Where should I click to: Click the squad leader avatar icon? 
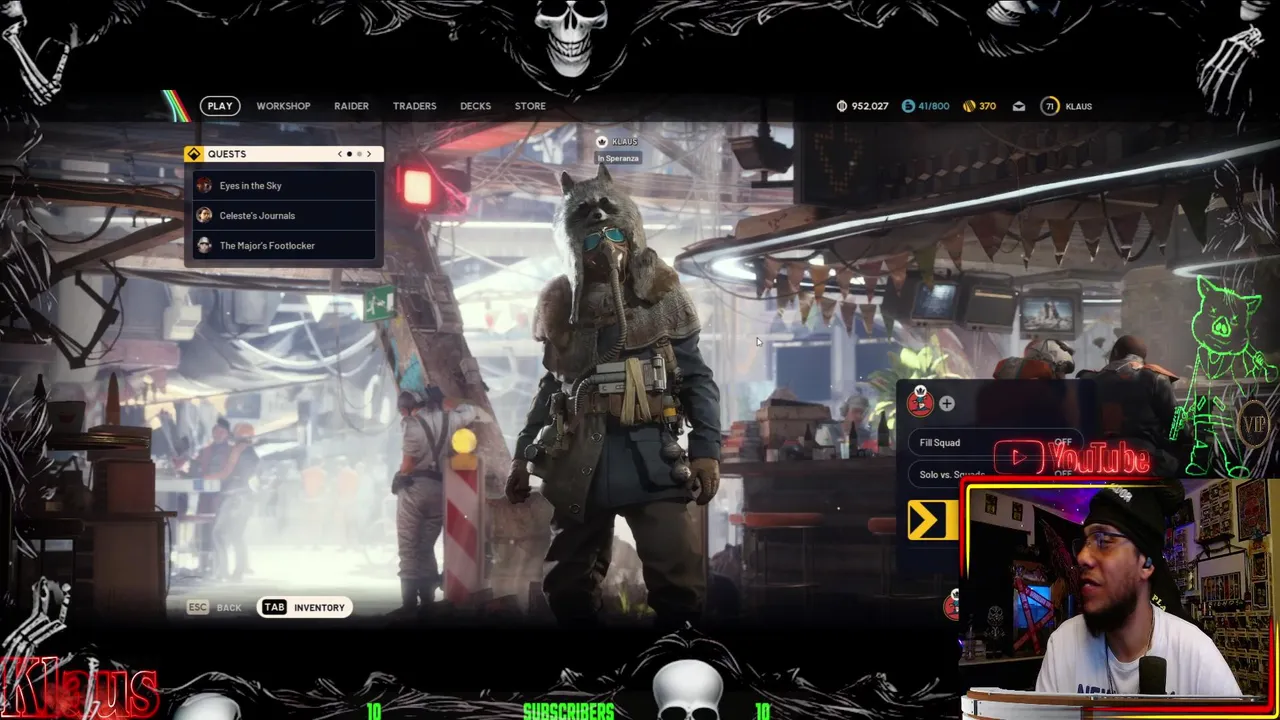920,402
